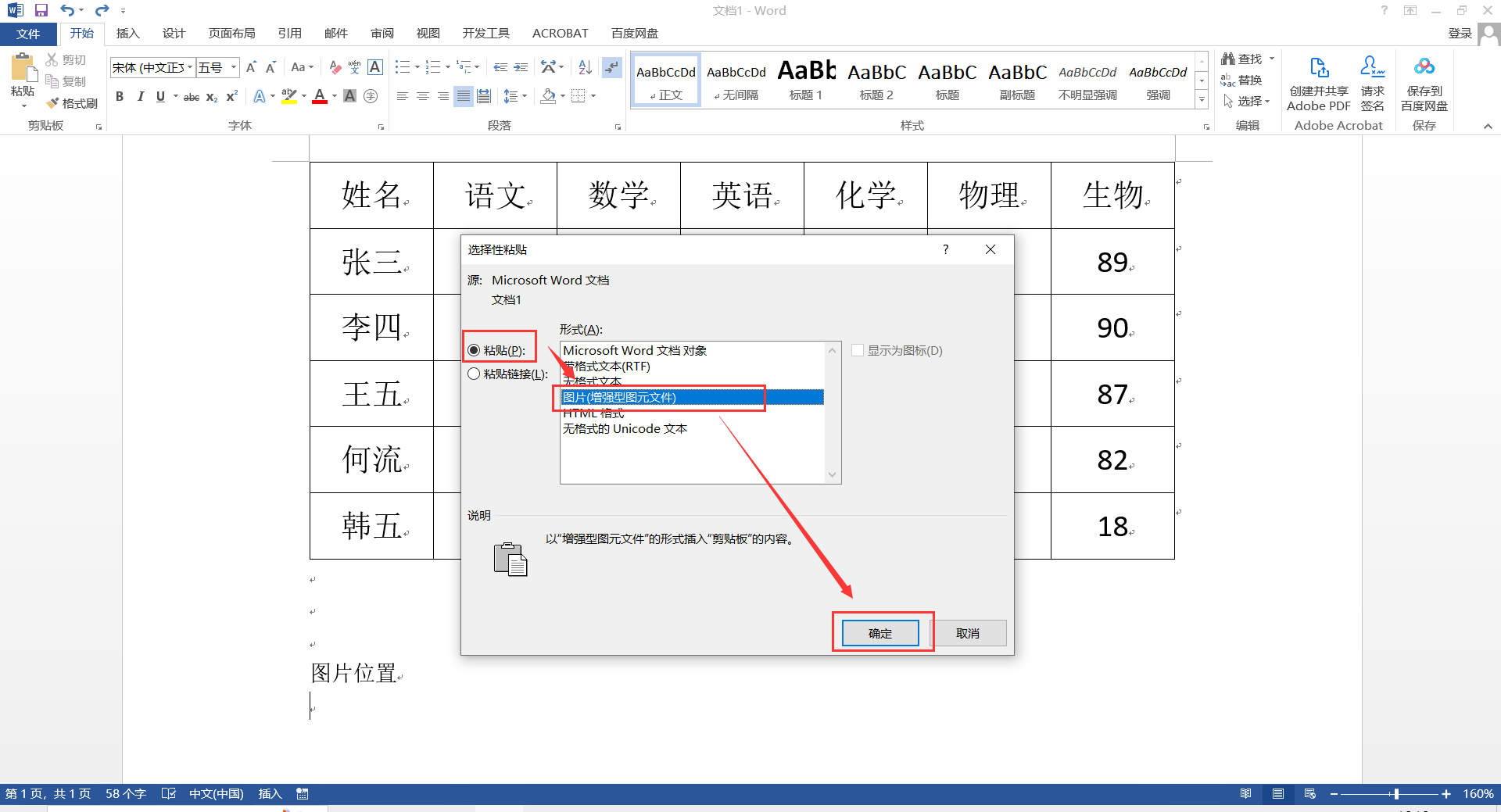The width and height of the screenshot is (1501, 812).
Task: Toggle Show/Hide paragraph marks icon
Action: (612, 67)
